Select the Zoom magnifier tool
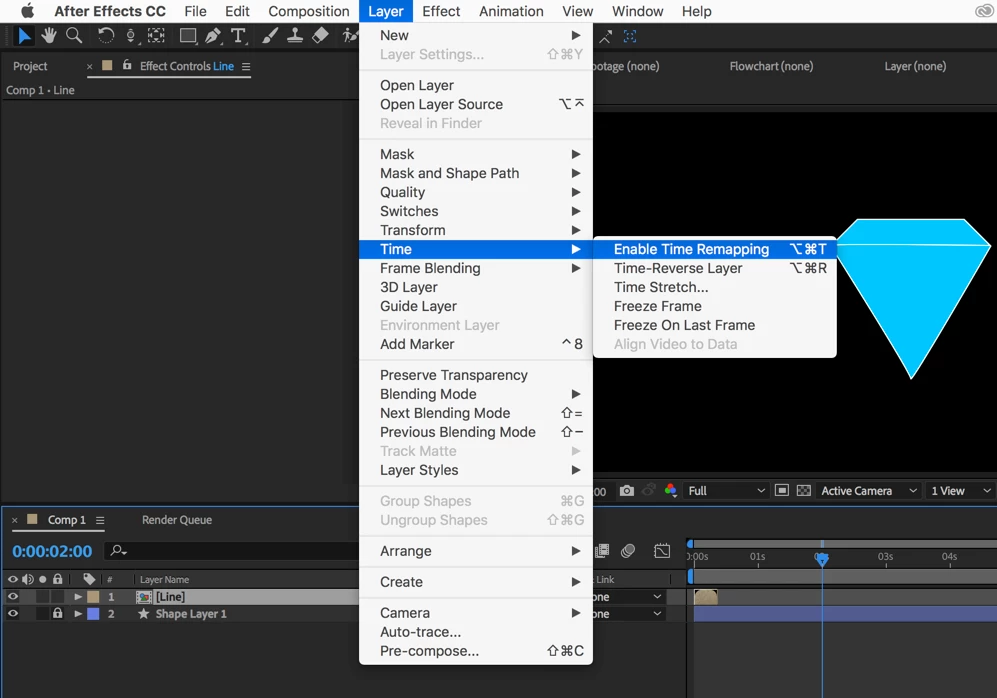 (74, 36)
